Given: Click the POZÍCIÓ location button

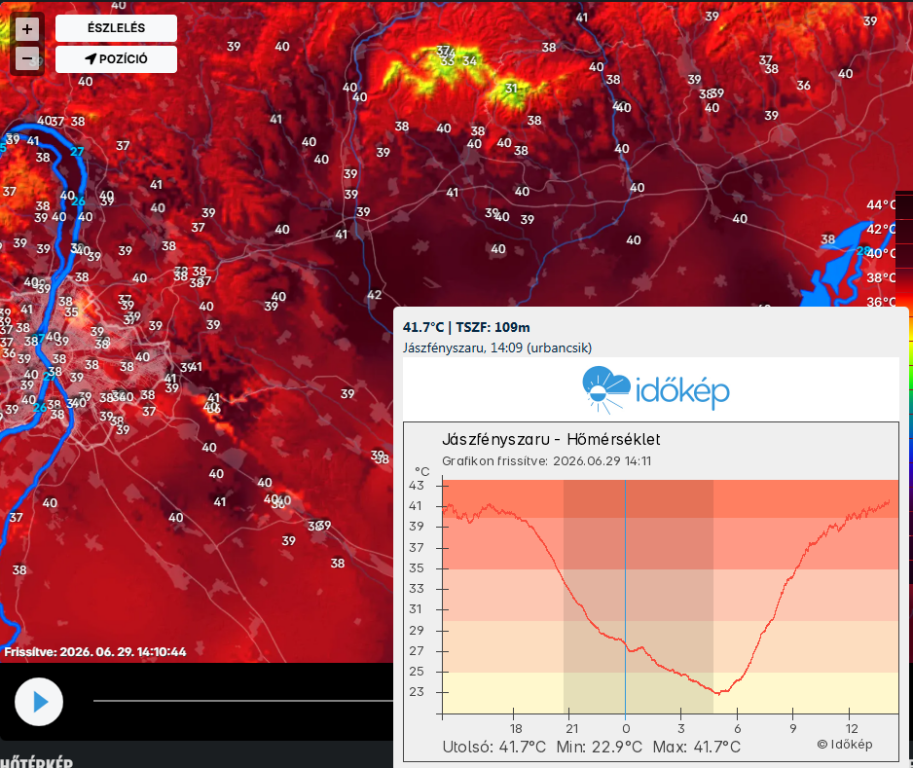Looking at the screenshot, I should click(116, 59).
